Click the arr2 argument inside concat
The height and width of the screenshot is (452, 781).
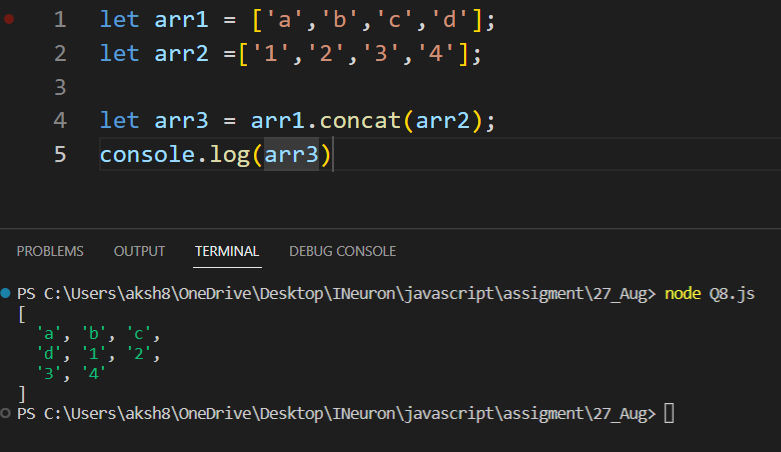442,121
